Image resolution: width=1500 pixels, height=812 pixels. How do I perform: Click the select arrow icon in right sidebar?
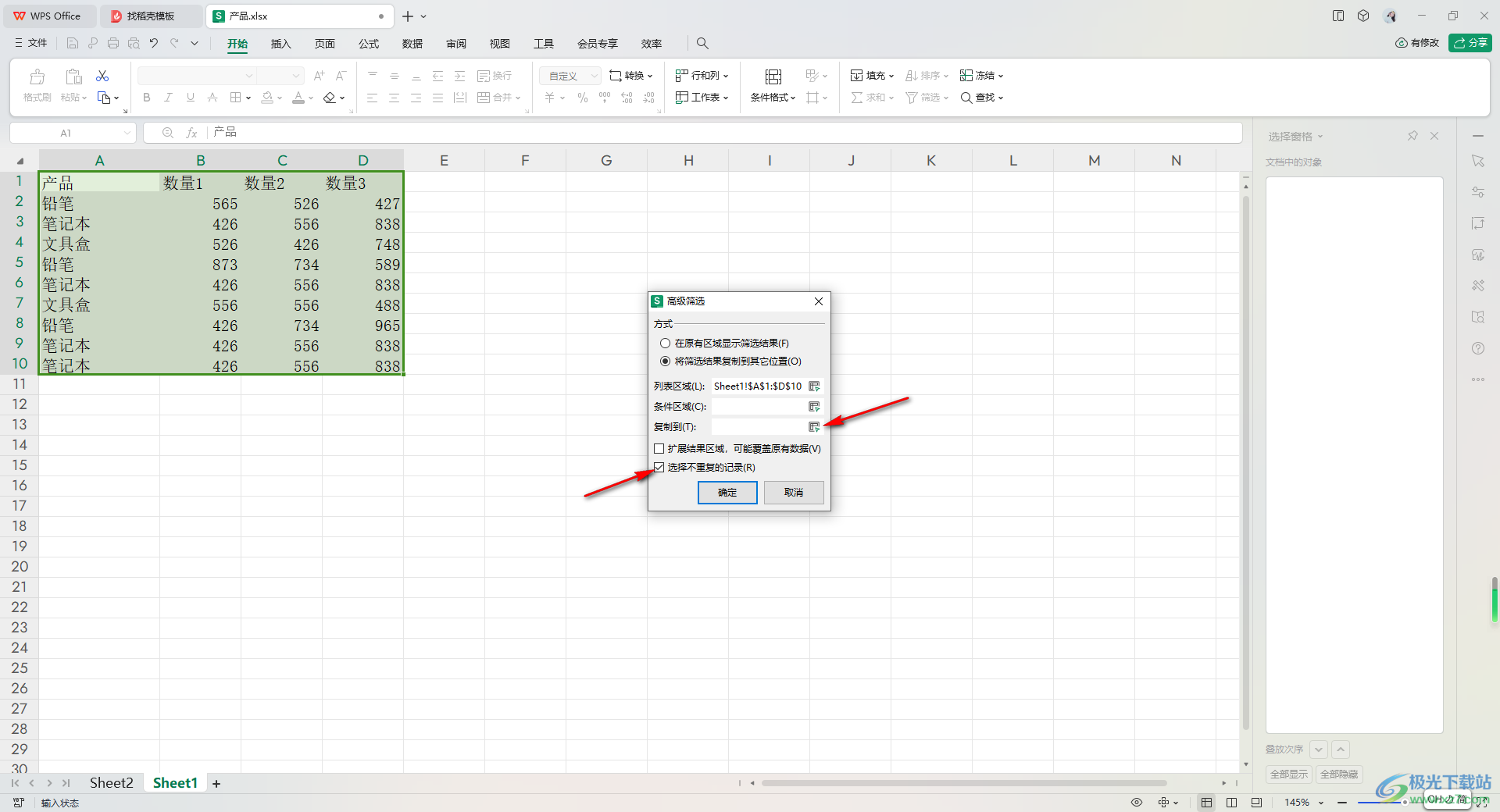(x=1478, y=161)
